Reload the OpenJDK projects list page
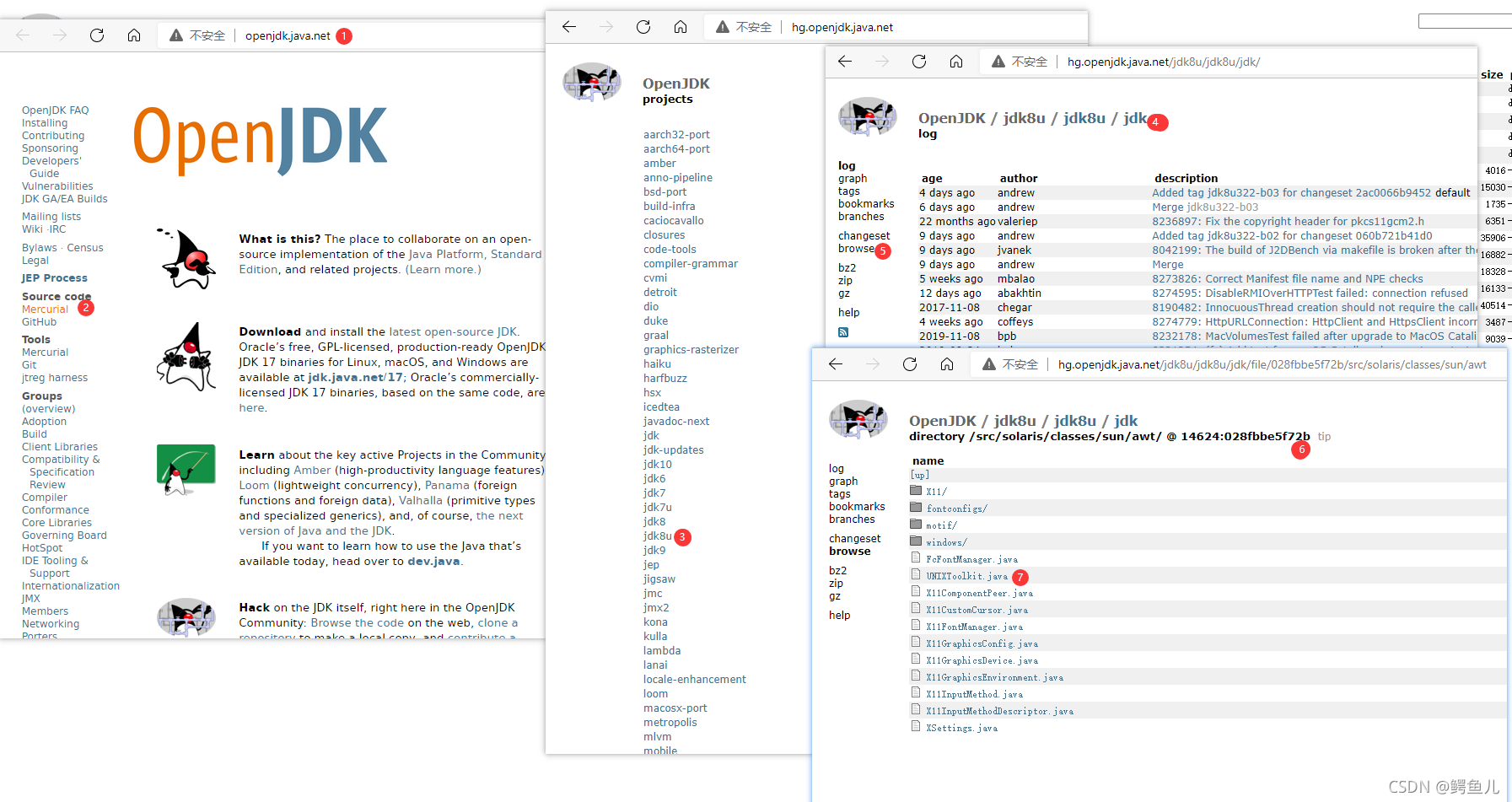Viewport: 1512px width, 802px height. point(643,27)
